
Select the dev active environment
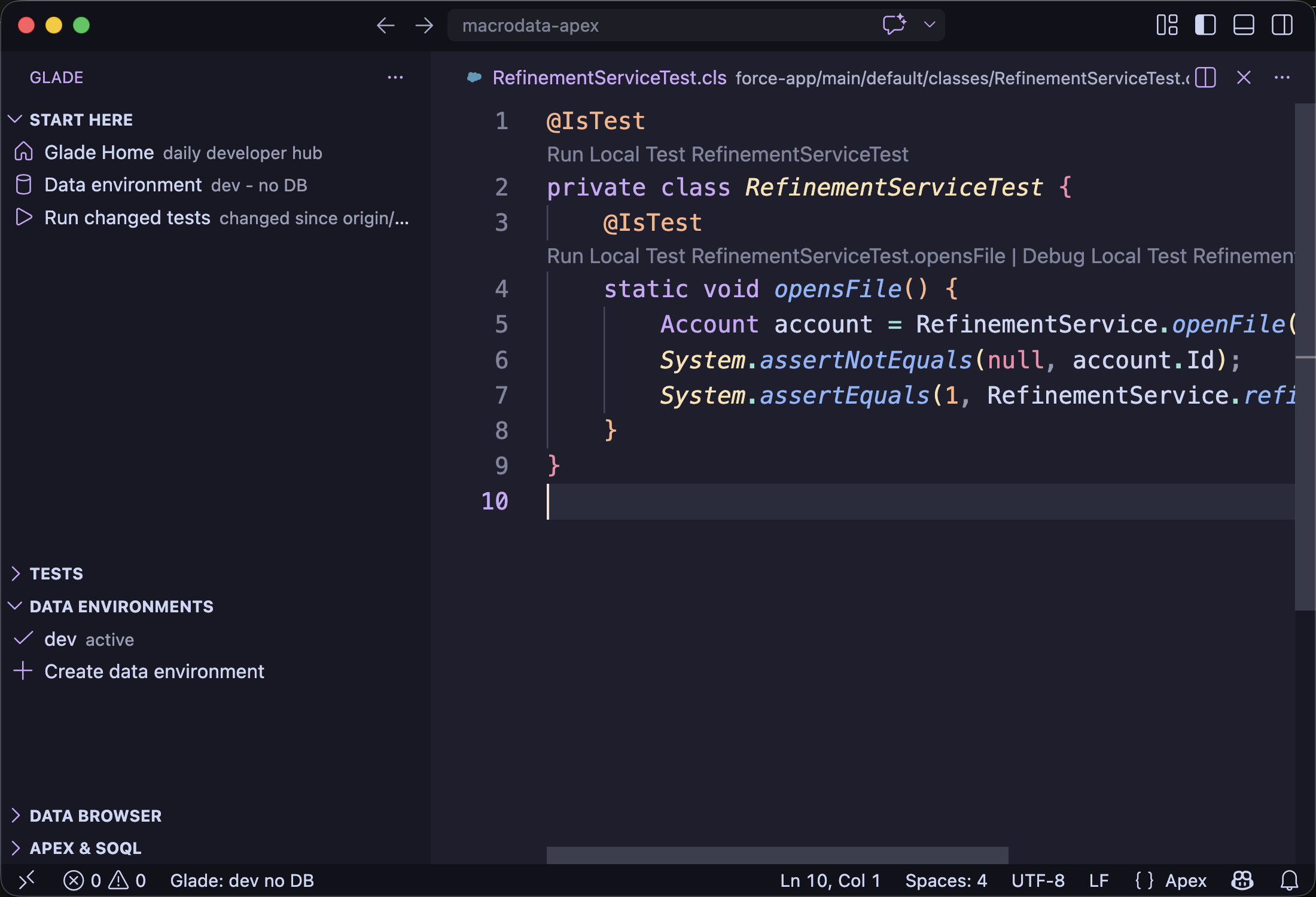pos(215,639)
